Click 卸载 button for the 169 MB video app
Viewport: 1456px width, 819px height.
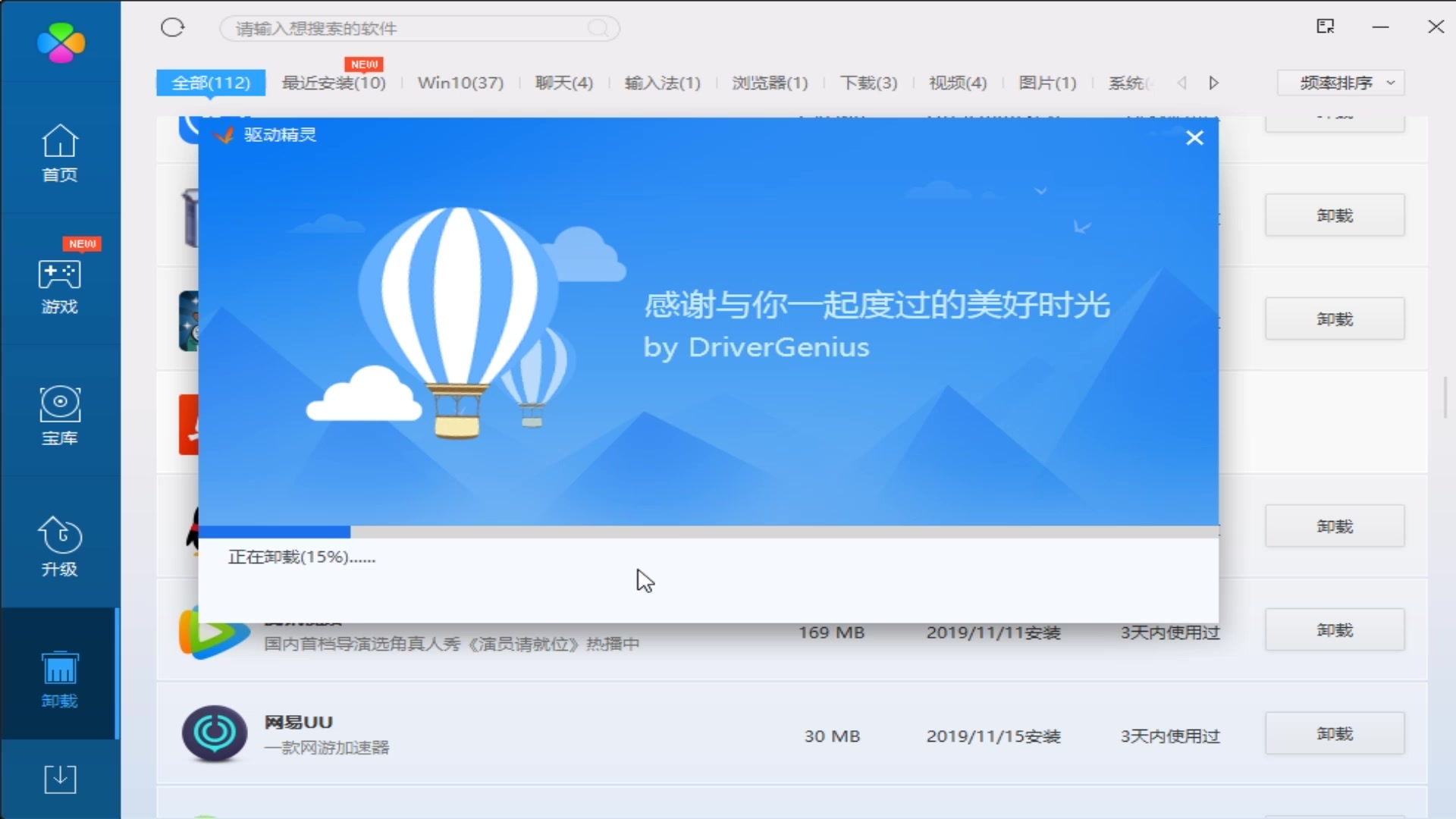[x=1335, y=630]
